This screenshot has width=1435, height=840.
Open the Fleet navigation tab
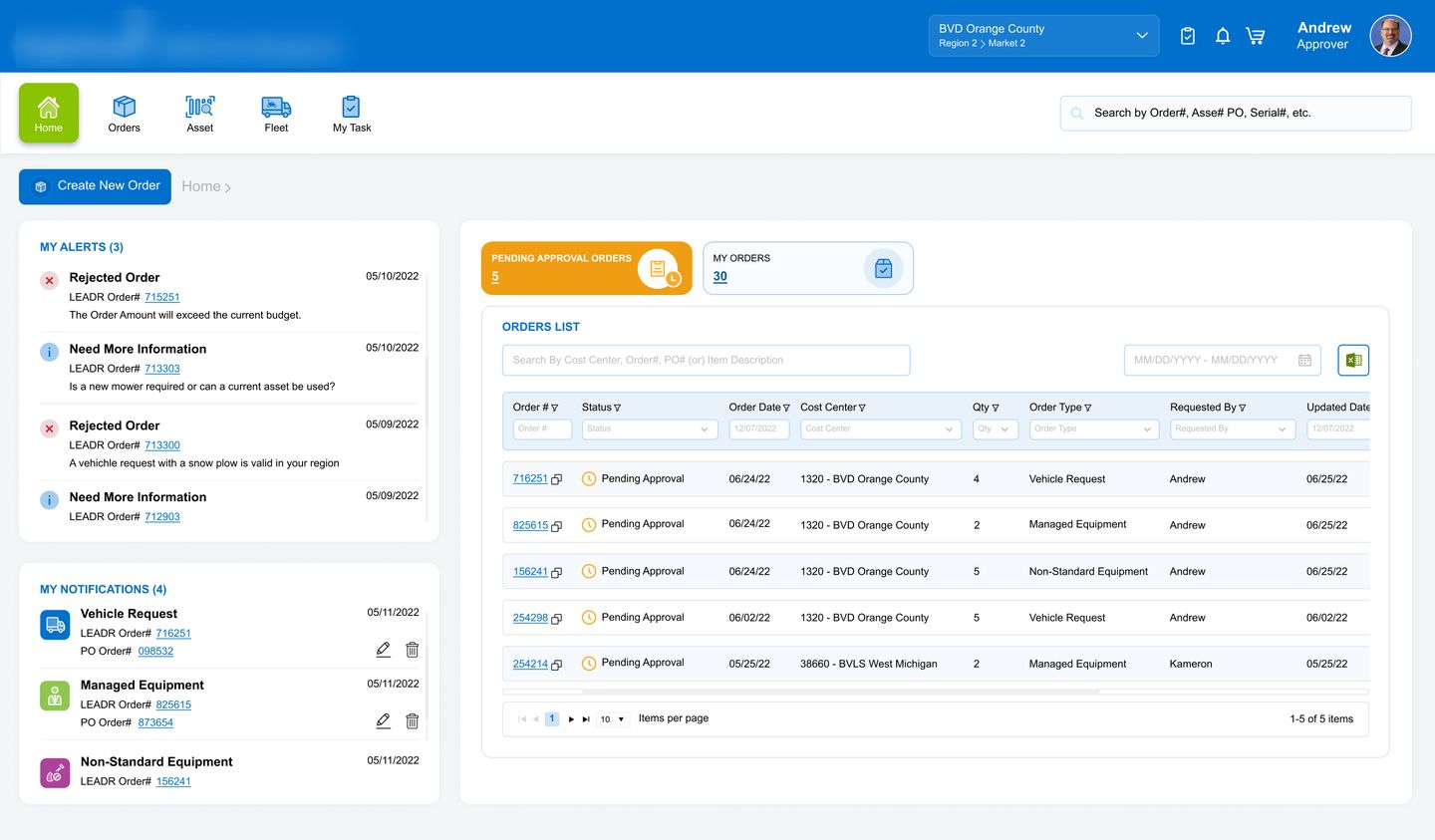click(x=276, y=114)
